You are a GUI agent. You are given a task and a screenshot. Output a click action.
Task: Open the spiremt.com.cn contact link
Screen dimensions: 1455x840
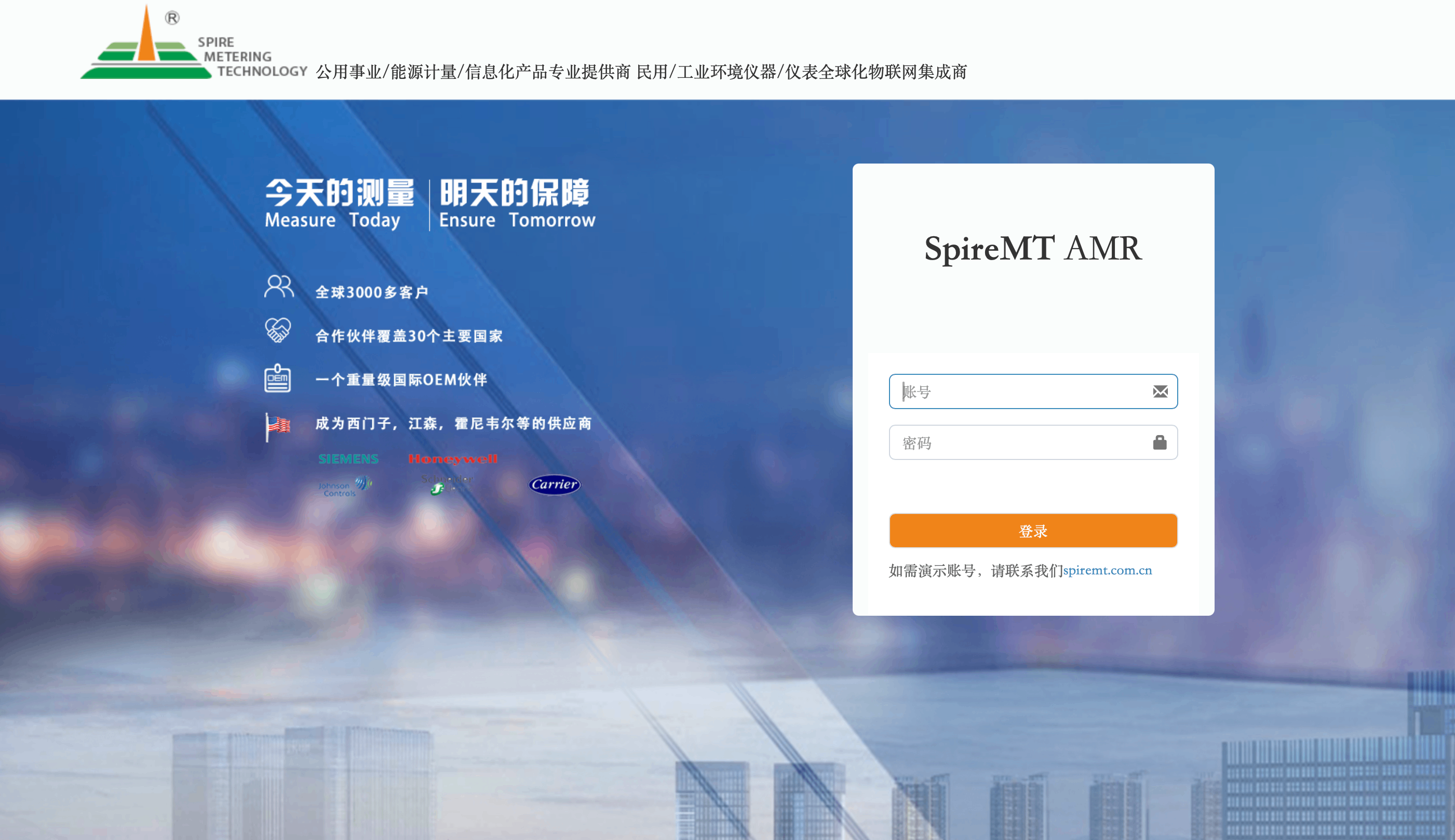(x=1107, y=570)
